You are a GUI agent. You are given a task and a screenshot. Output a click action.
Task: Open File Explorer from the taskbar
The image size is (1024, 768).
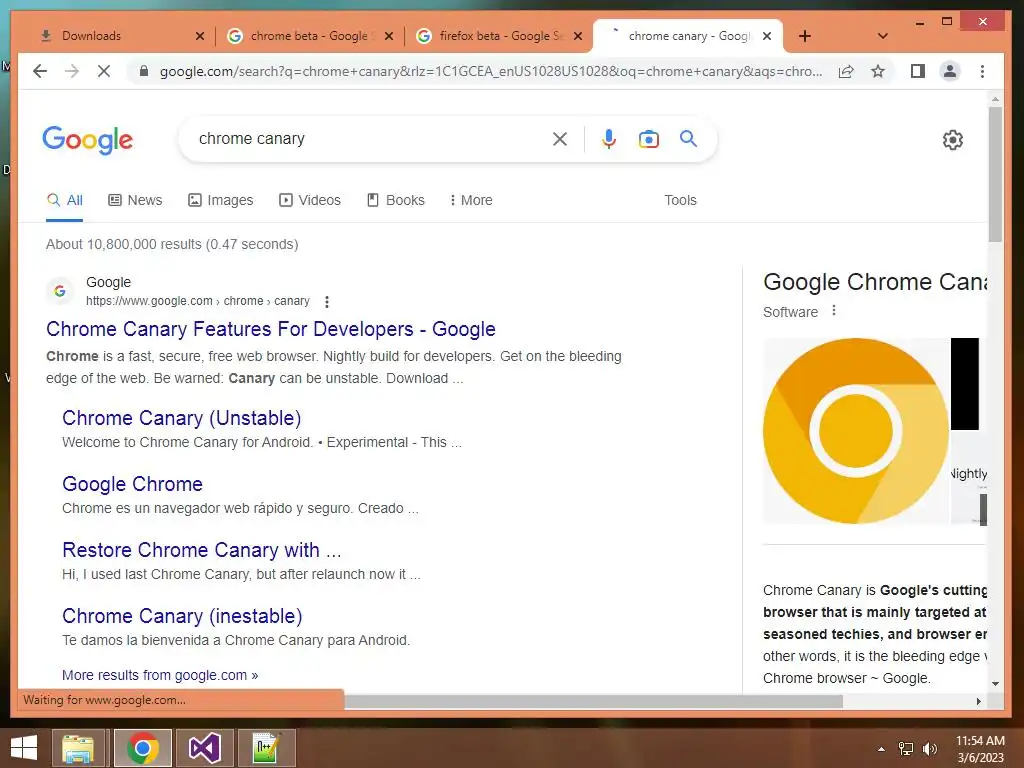pos(78,748)
